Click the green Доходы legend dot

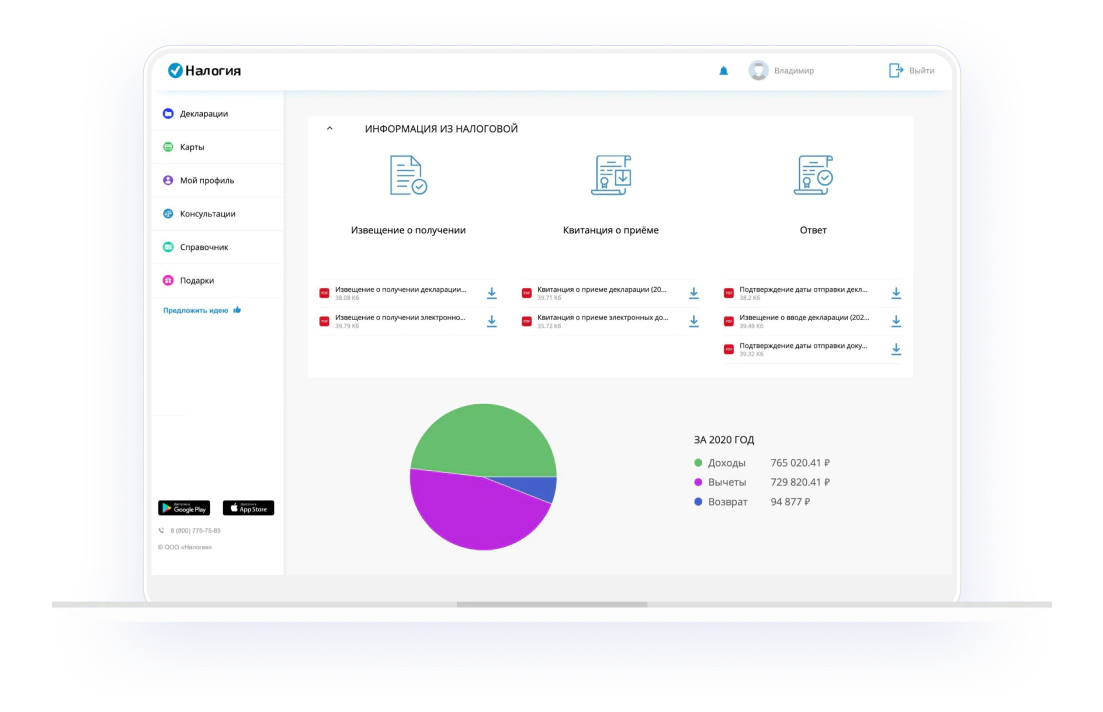(698, 463)
